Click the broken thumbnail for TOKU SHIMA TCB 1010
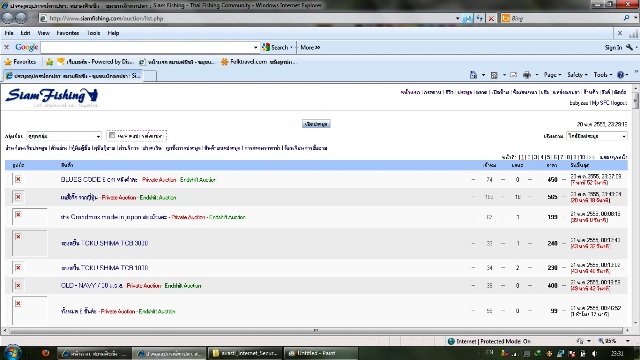This screenshot has width=640, height=360. (18, 267)
